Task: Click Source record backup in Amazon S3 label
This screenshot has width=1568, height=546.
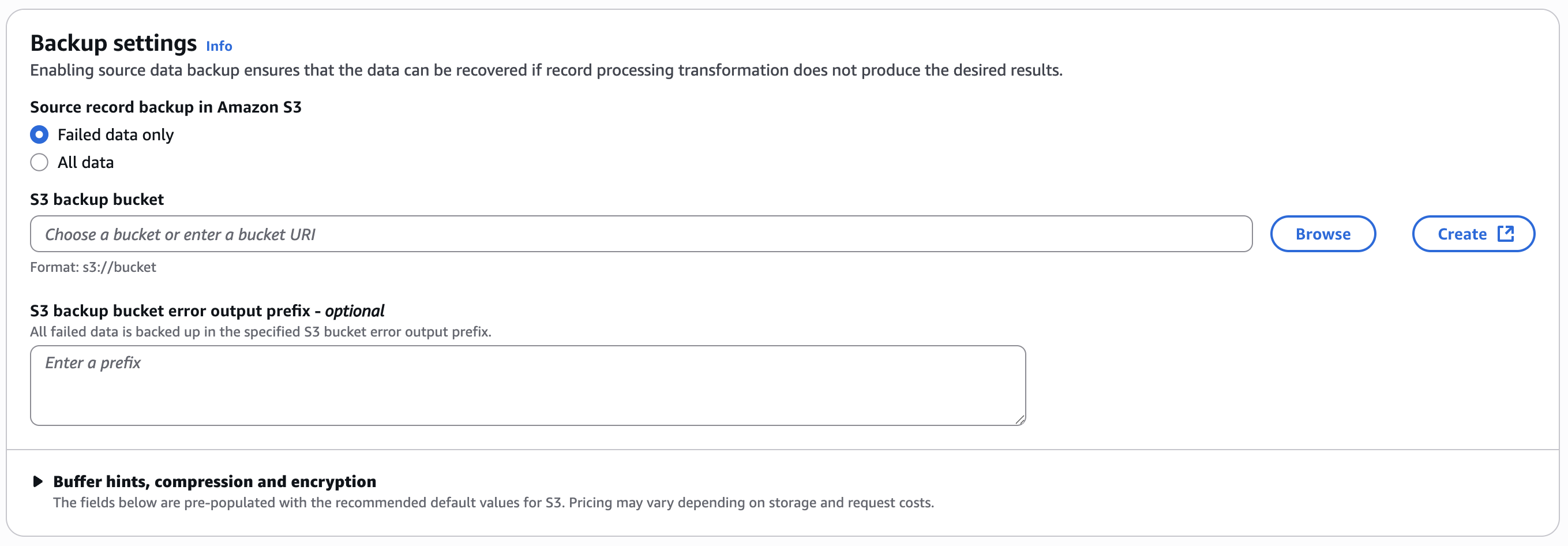Action: click(x=166, y=107)
